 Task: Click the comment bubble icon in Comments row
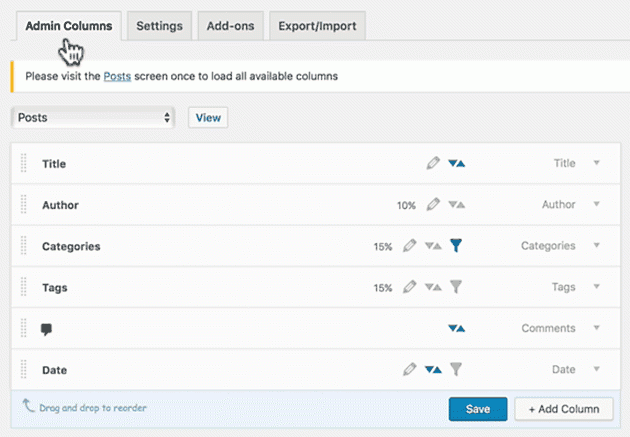[x=46, y=329]
